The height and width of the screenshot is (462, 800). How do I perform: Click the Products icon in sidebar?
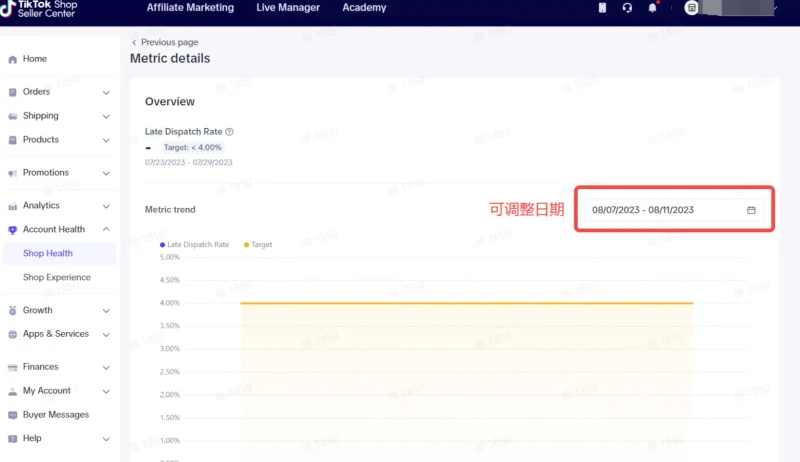click(x=13, y=140)
